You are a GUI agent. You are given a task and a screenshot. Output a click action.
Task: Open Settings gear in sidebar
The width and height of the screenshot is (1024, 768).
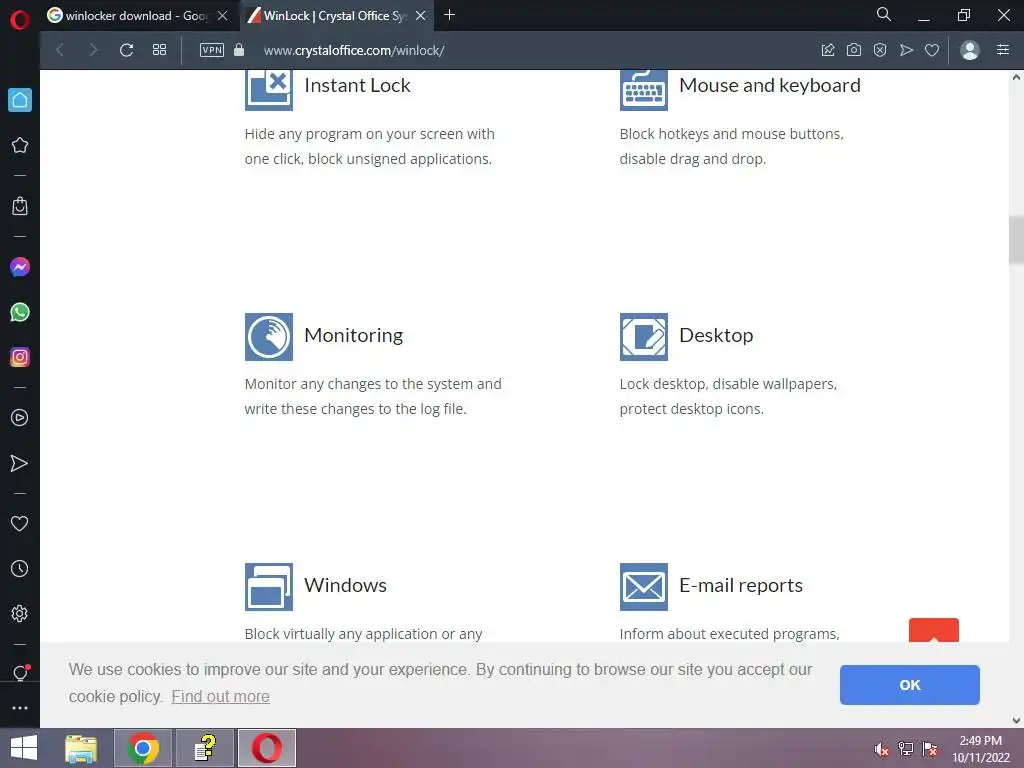(x=20, y=613)
